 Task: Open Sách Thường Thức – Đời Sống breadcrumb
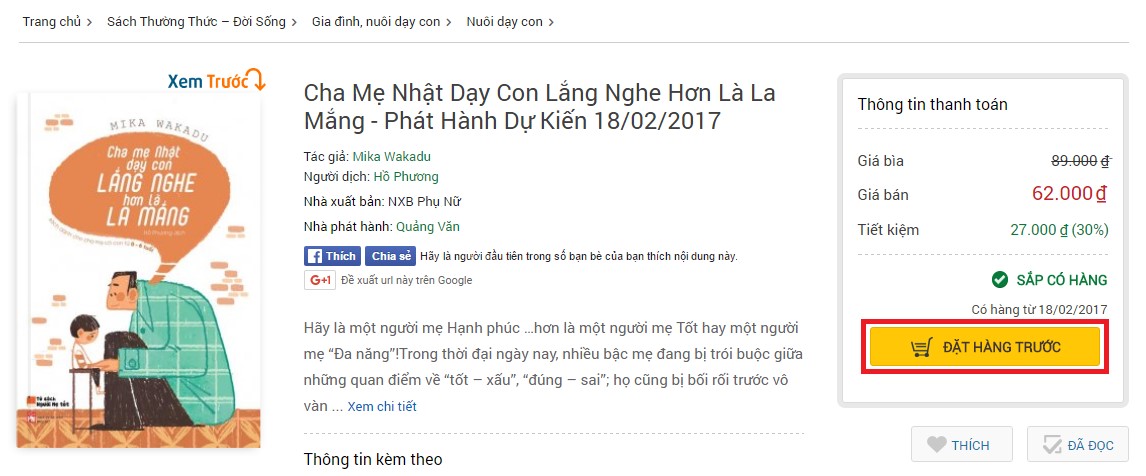click(x=197, y=22)
